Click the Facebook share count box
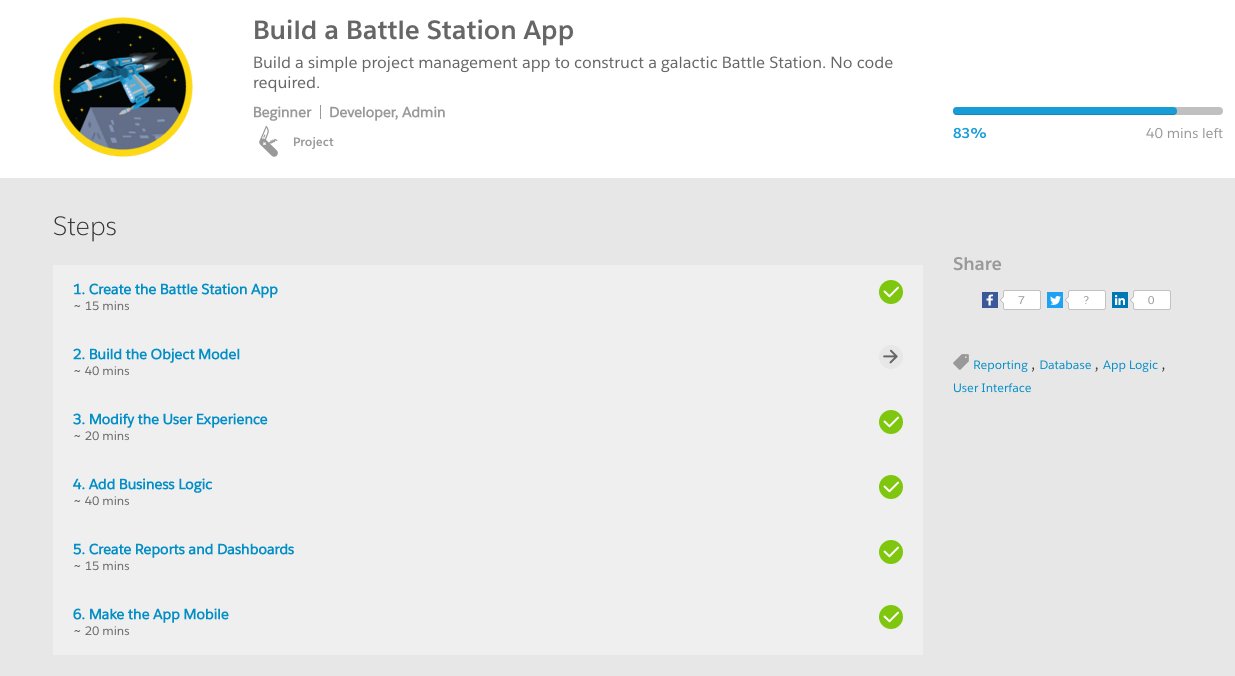 (1021, 300)
